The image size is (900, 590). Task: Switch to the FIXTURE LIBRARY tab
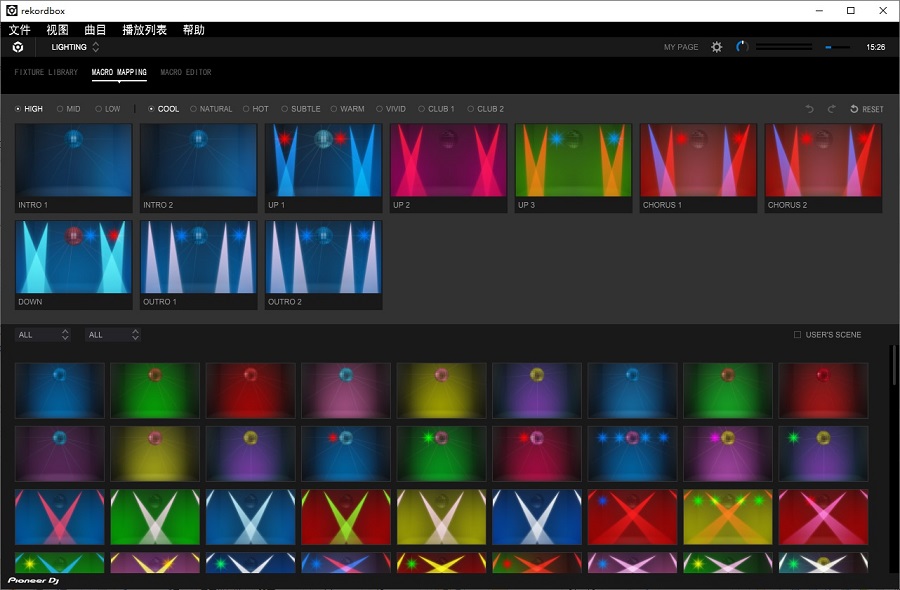tap(46, 72)
